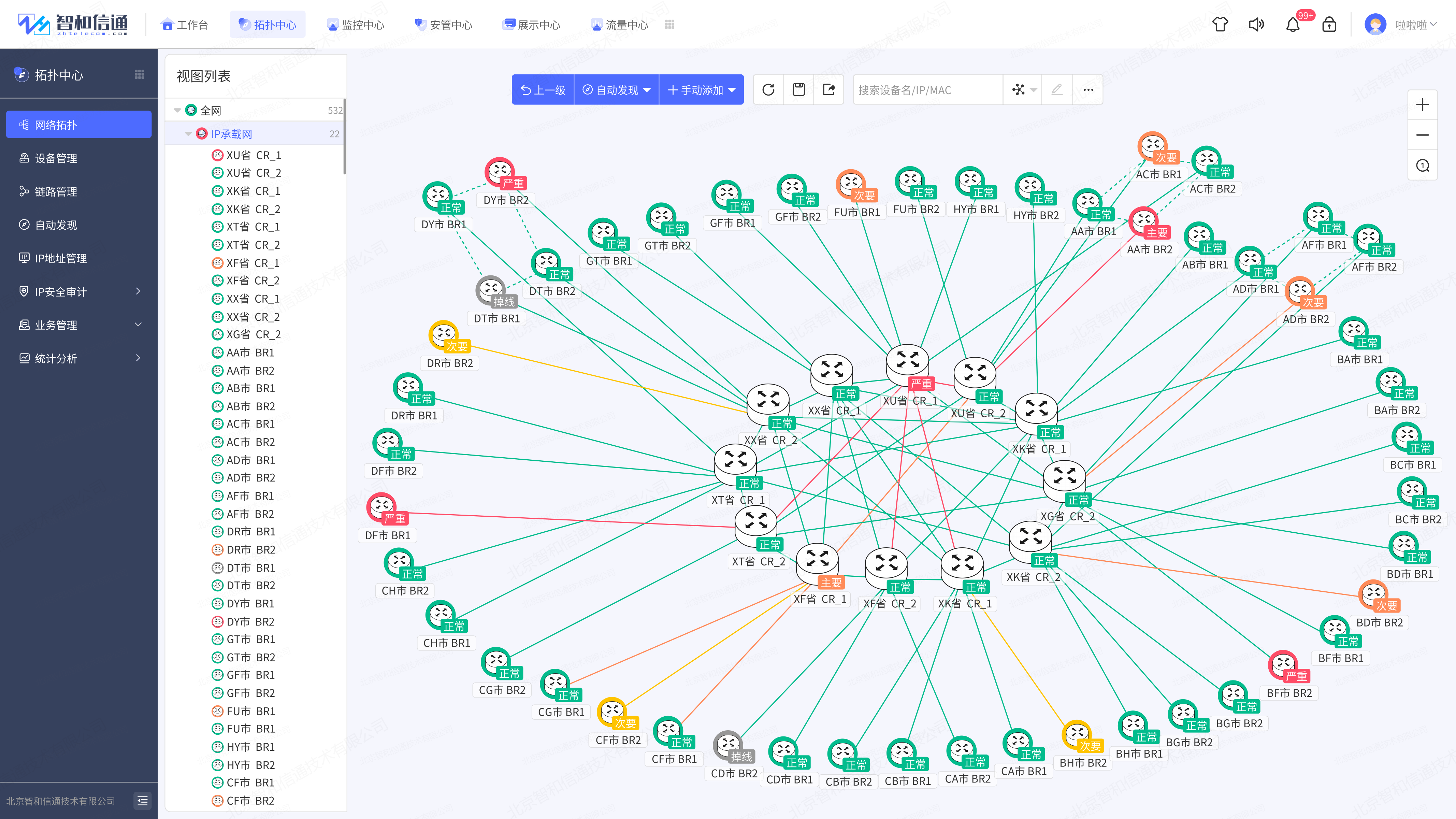This screenshot has height=819, width=1456.
Task: Open 设备管理 in the sidebar menu
Action: [56, 158]
